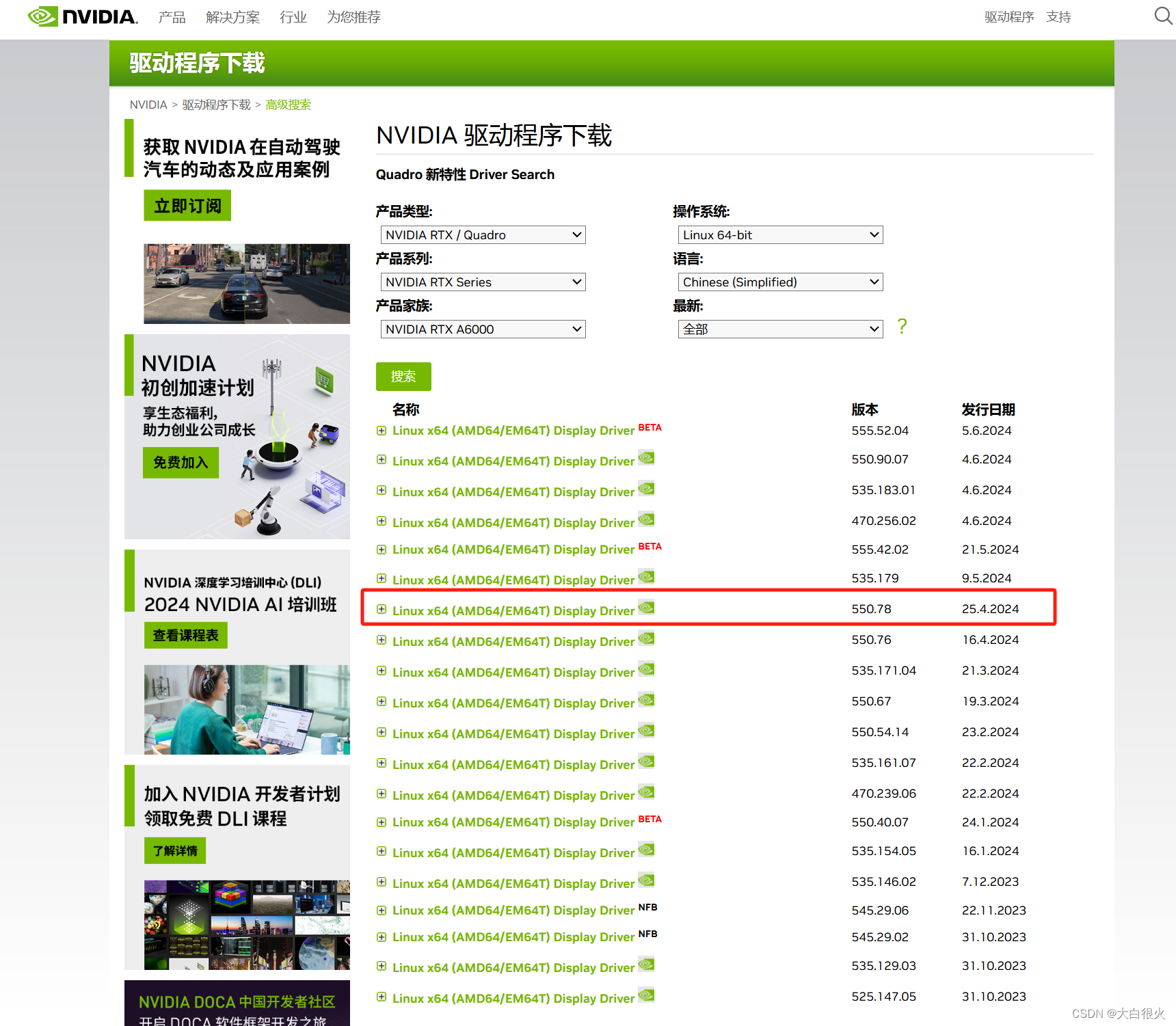Click the NVIDIA DOCA 中国开发者社区 banner
This screenshot has height=1026, width=1176.
(237, 1003)
